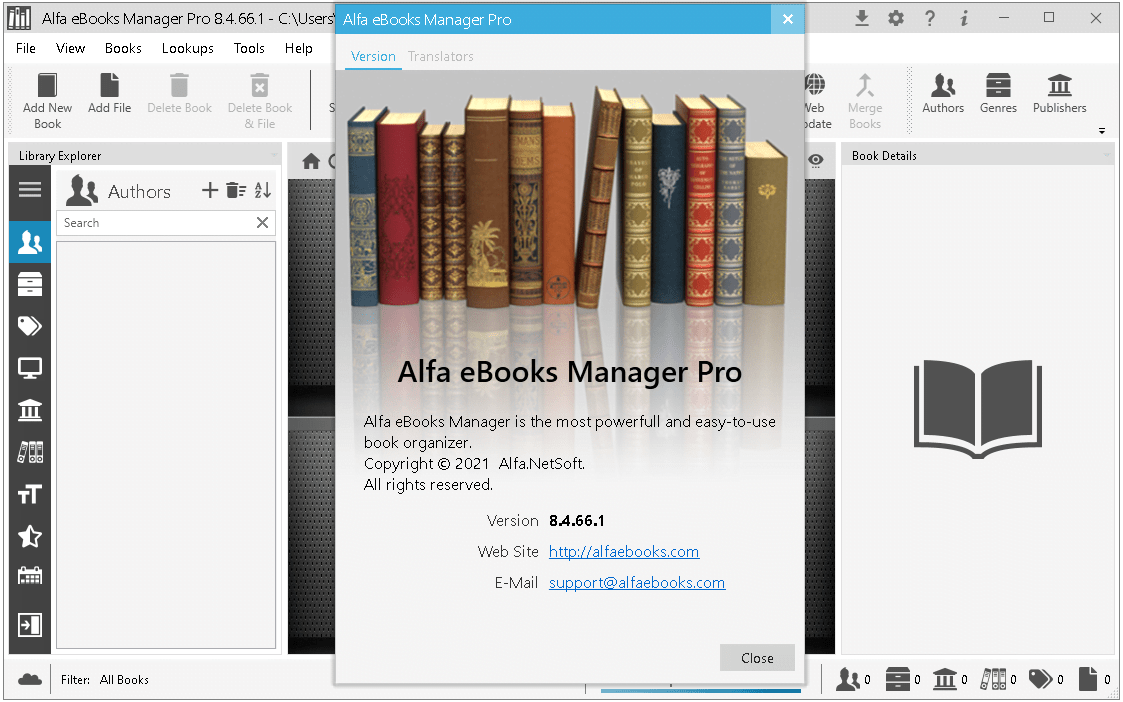This screenshot has height=702, width=1123.
Task: Open the Books menu
Action: point(123,48)
